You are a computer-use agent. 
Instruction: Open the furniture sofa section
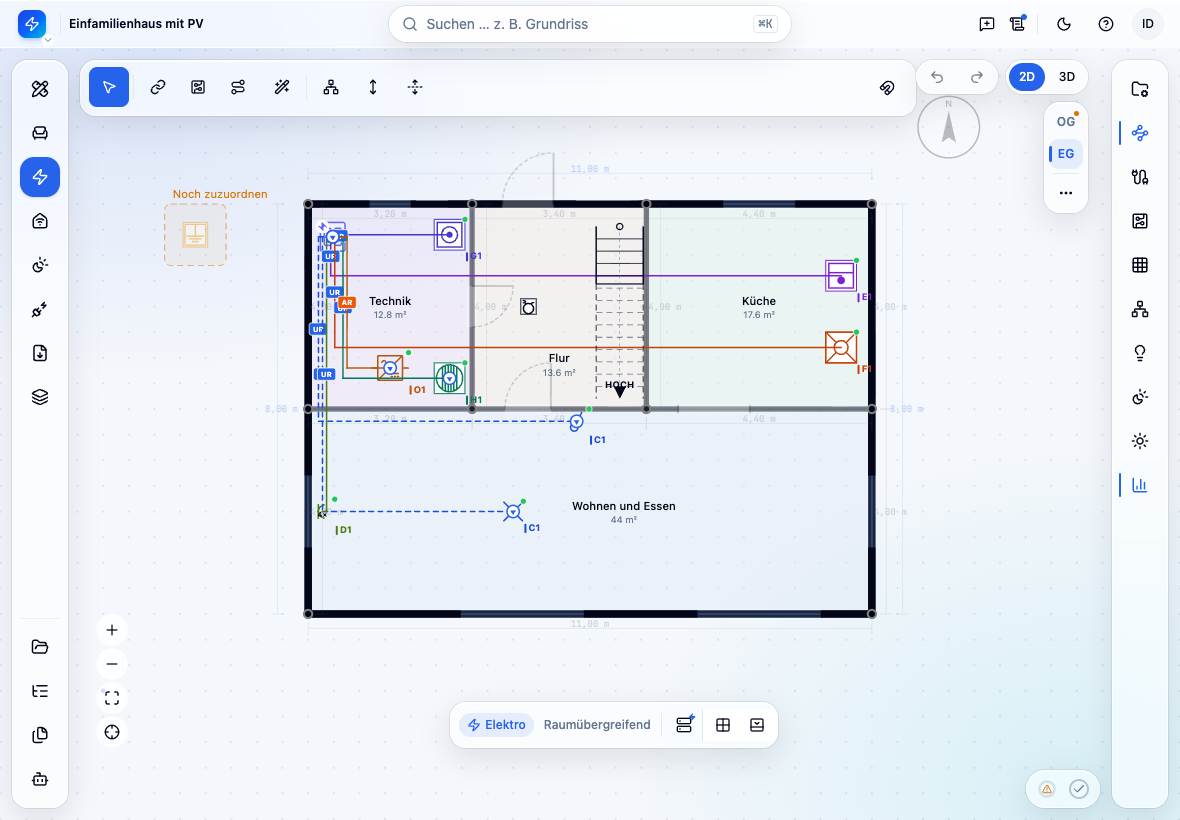(40, 133)
